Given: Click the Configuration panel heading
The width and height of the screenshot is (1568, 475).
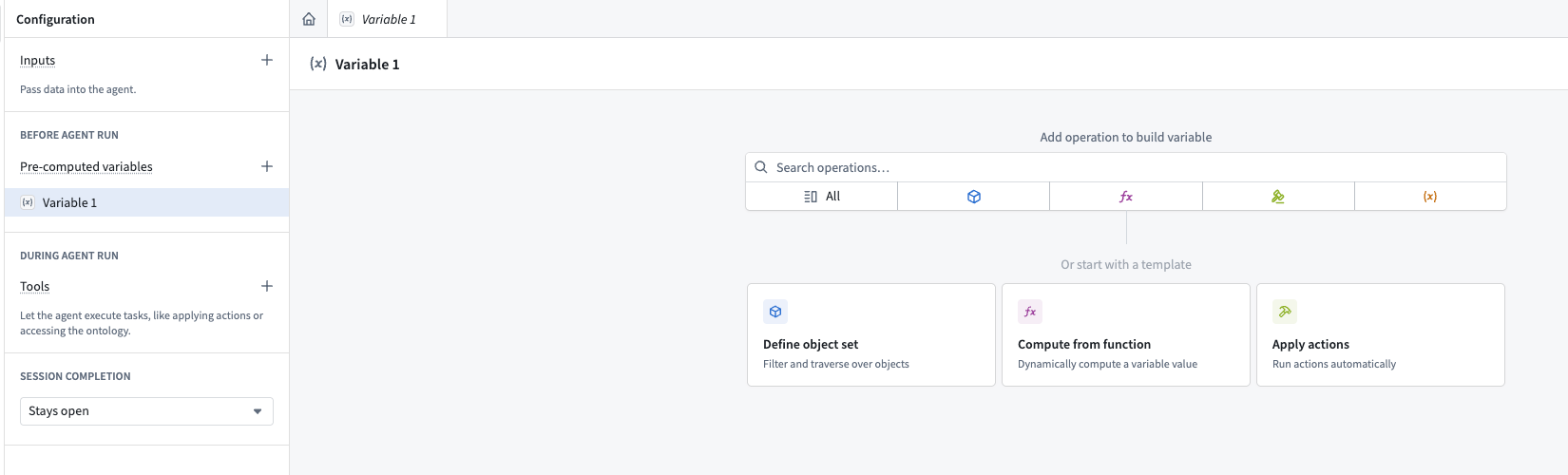Looking at the screenshot, I should tap(55, 19).
